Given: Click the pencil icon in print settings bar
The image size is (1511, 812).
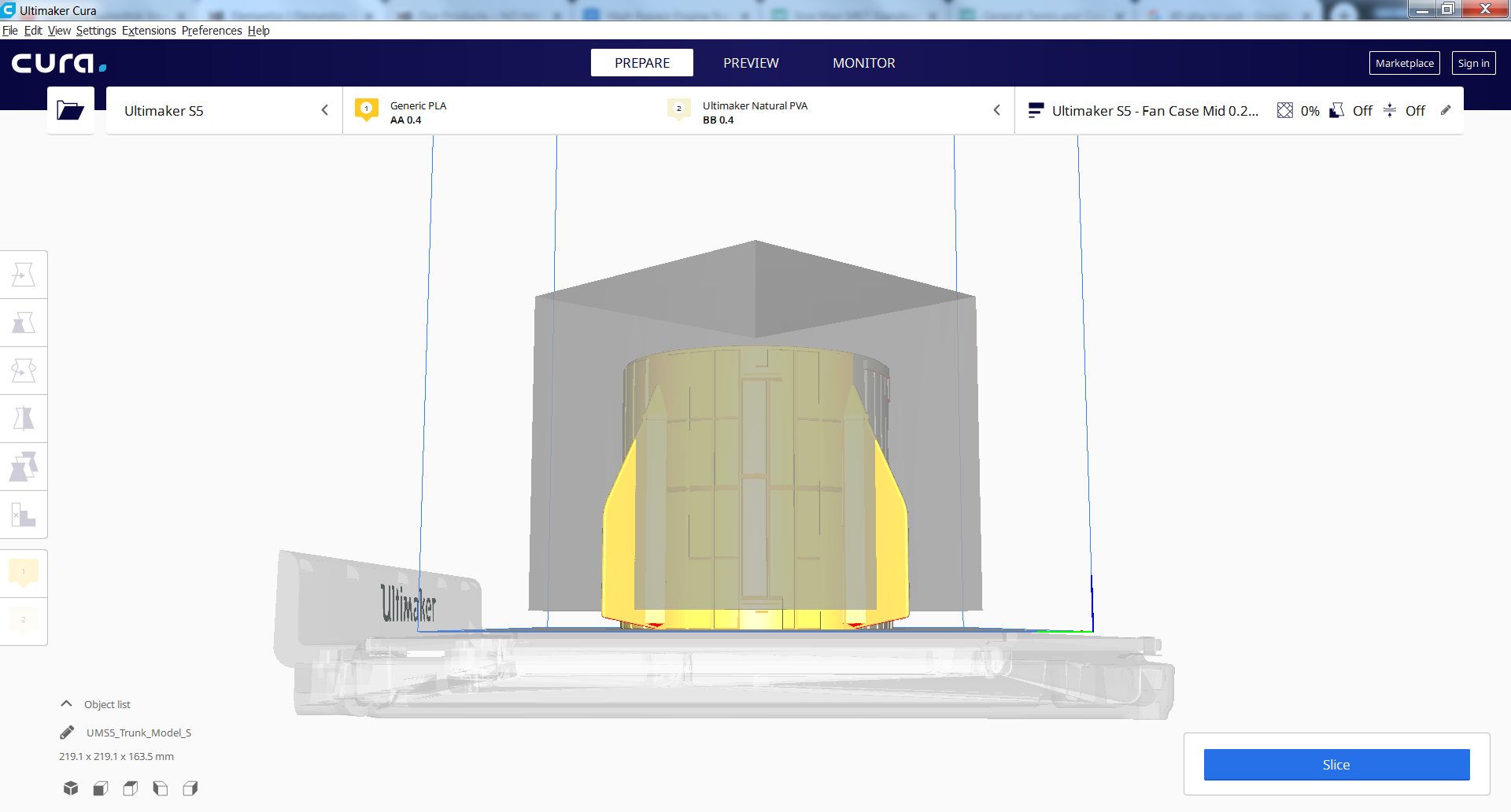Looking at the screenshot, I should [1446, 110].
